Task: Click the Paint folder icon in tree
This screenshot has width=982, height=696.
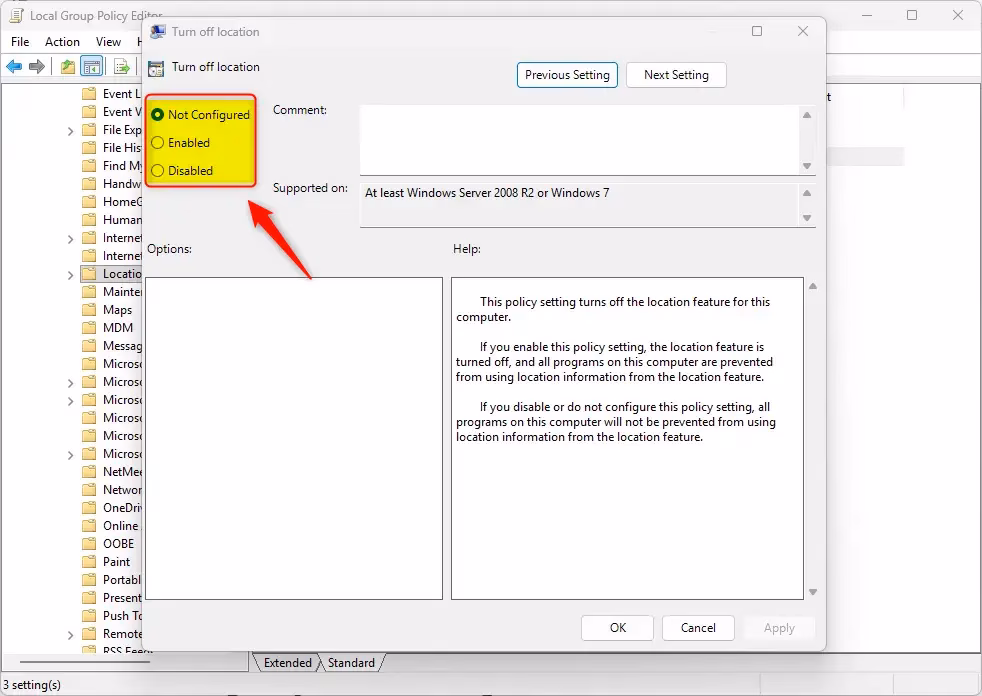Action: [90, 562]
